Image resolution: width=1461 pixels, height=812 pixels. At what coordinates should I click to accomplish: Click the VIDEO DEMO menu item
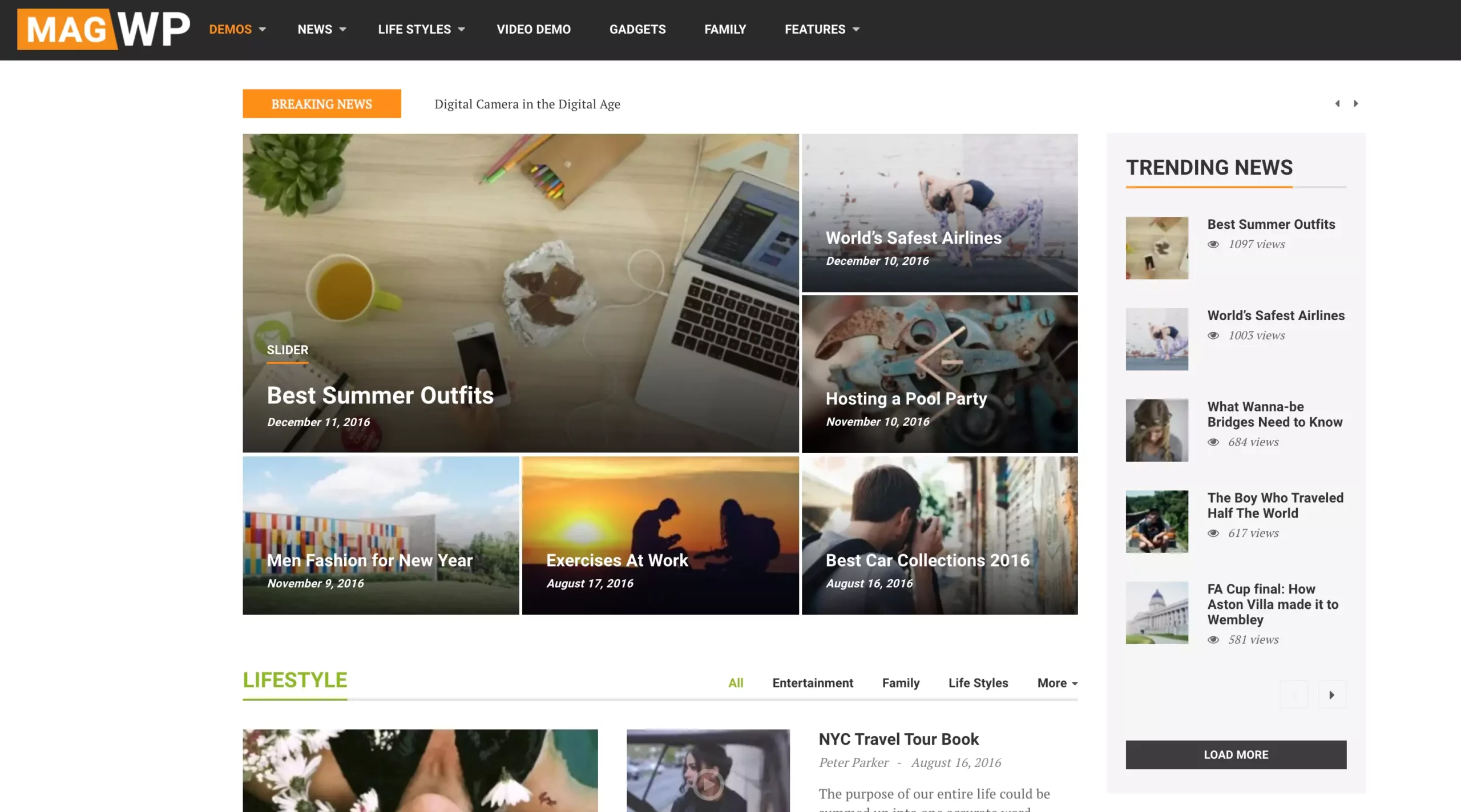533,29
